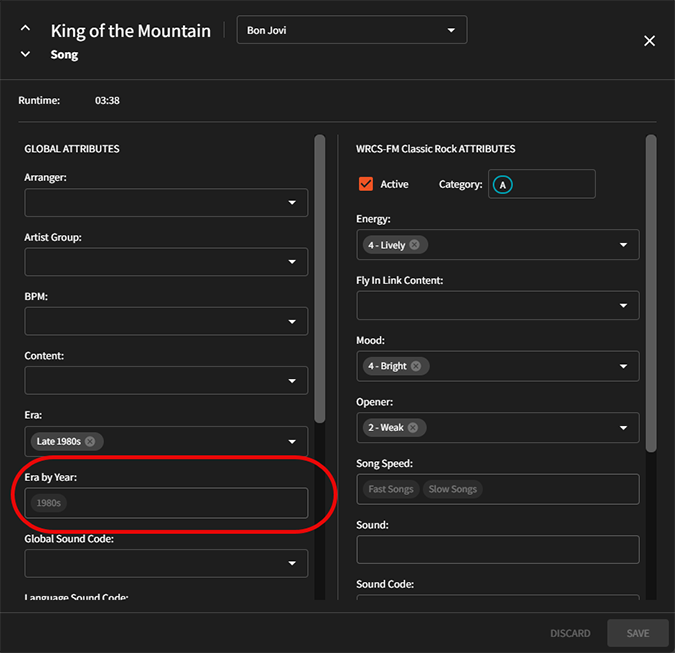The image size is (675, 653).
Task: Expand the Fly In Link Content dropdown
Action: click(498, 305)
